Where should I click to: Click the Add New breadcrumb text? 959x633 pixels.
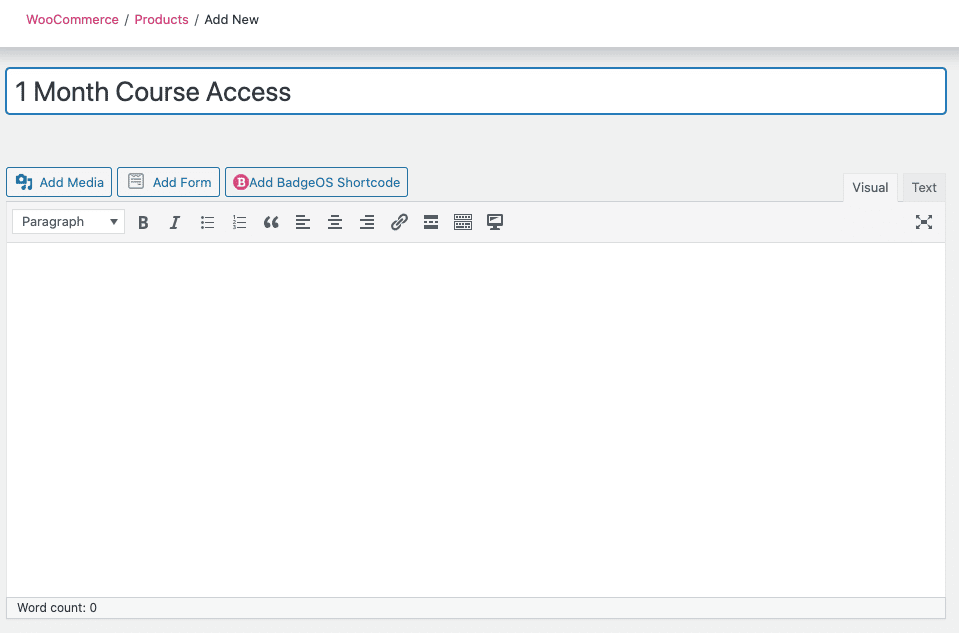[x=231, y=20]
